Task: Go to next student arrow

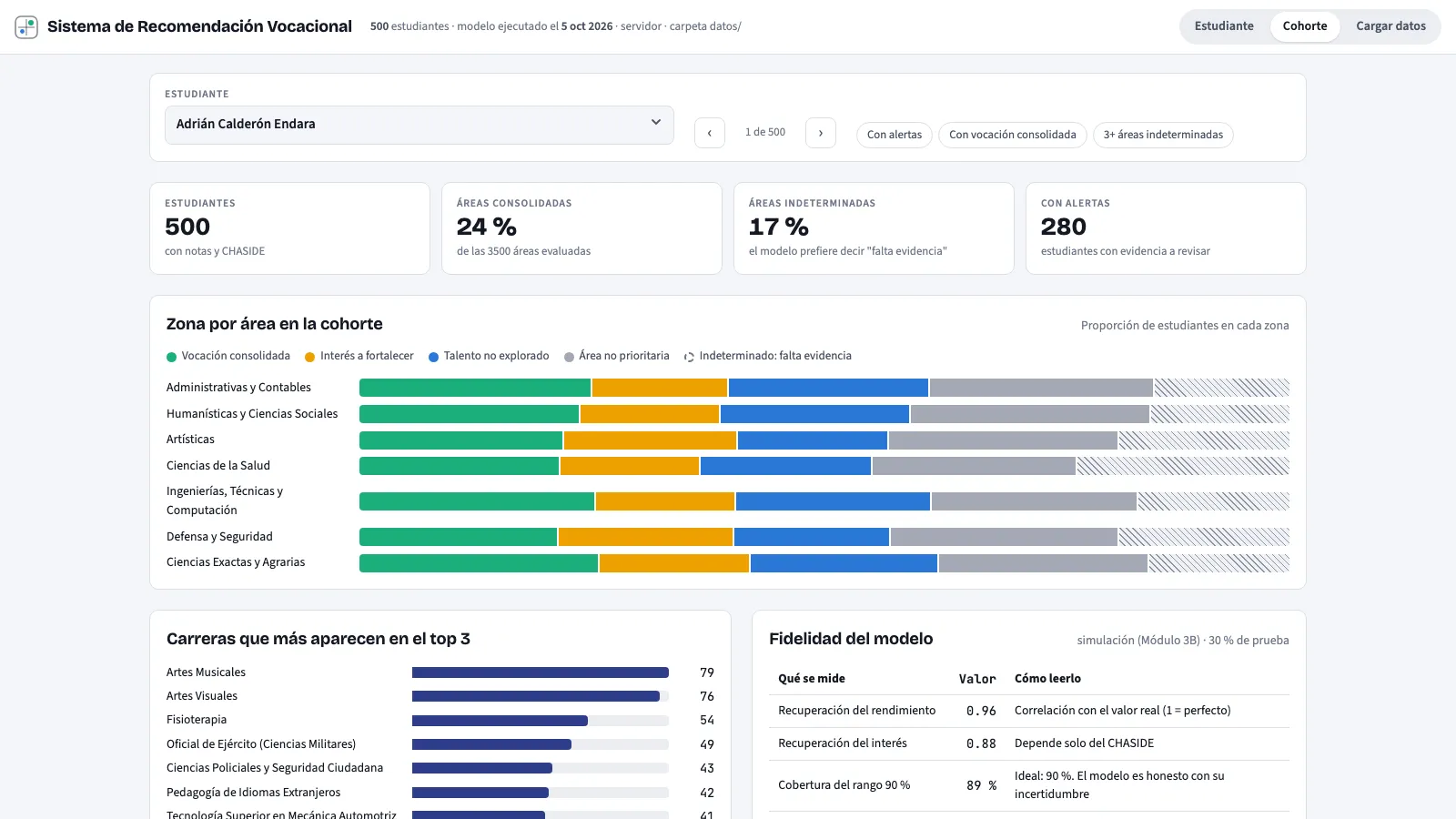Action: click(821, 133)
